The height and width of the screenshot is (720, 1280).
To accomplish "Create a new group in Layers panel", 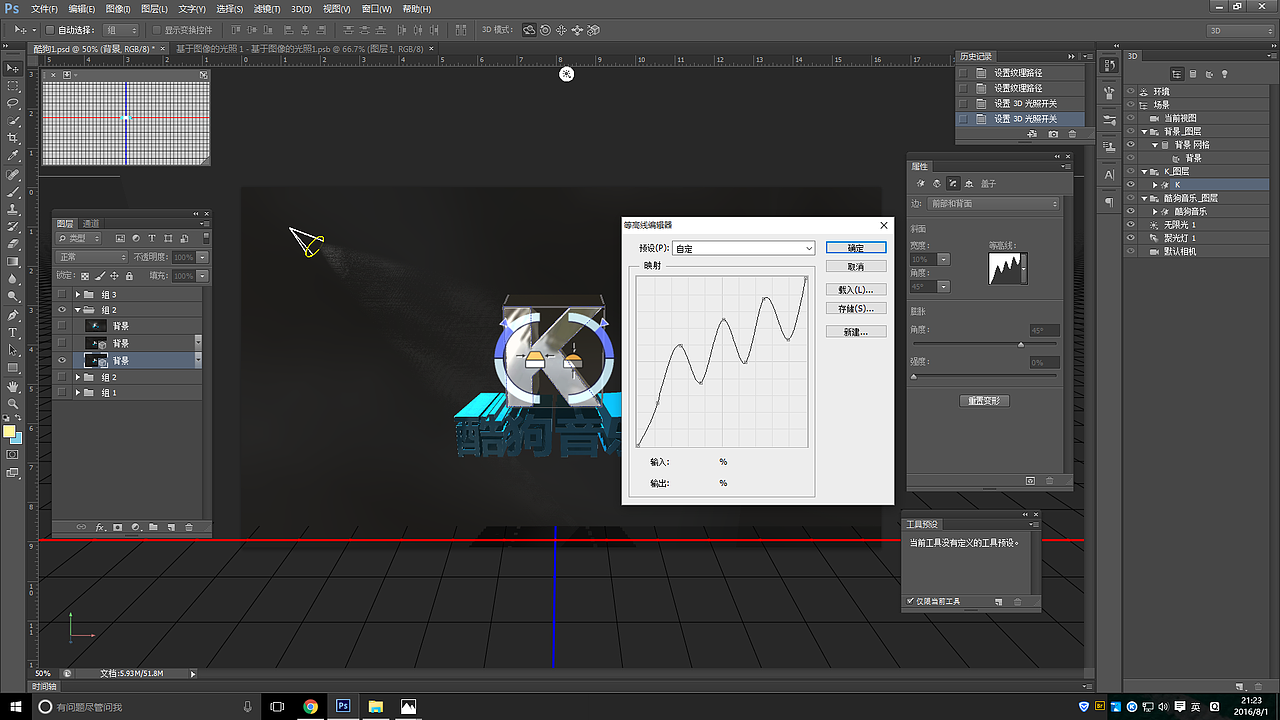I will (x=153, y=526).
